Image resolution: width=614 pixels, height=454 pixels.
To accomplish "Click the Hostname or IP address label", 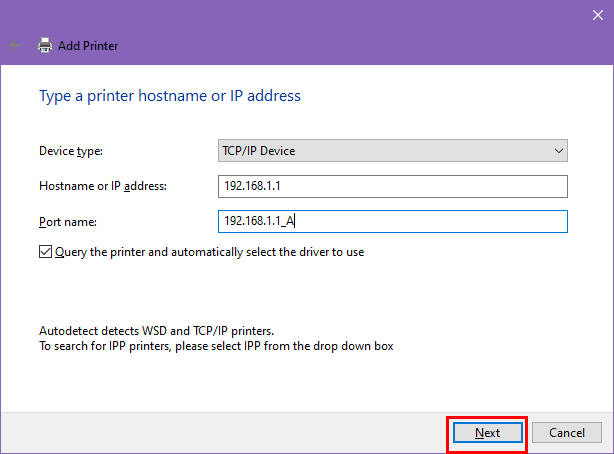I will coord(103,186).
